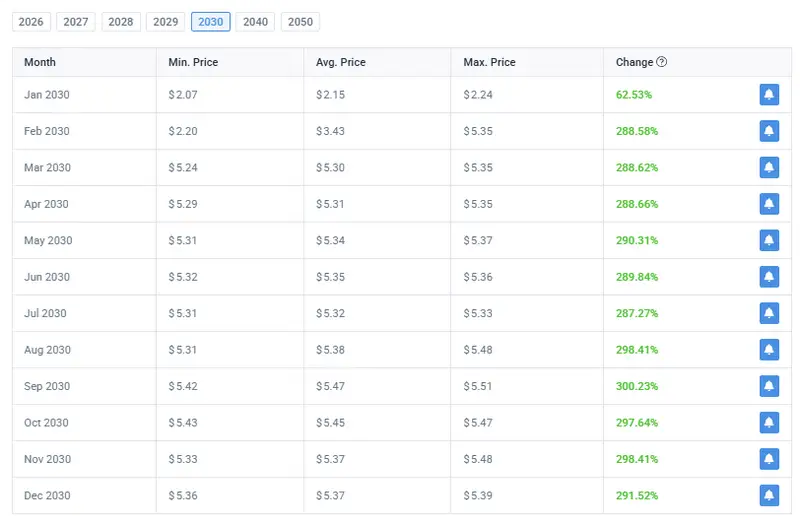This screenshot has height=524, width=800.
Task: Go to the 2050 year tab
Action: (300, 22)
